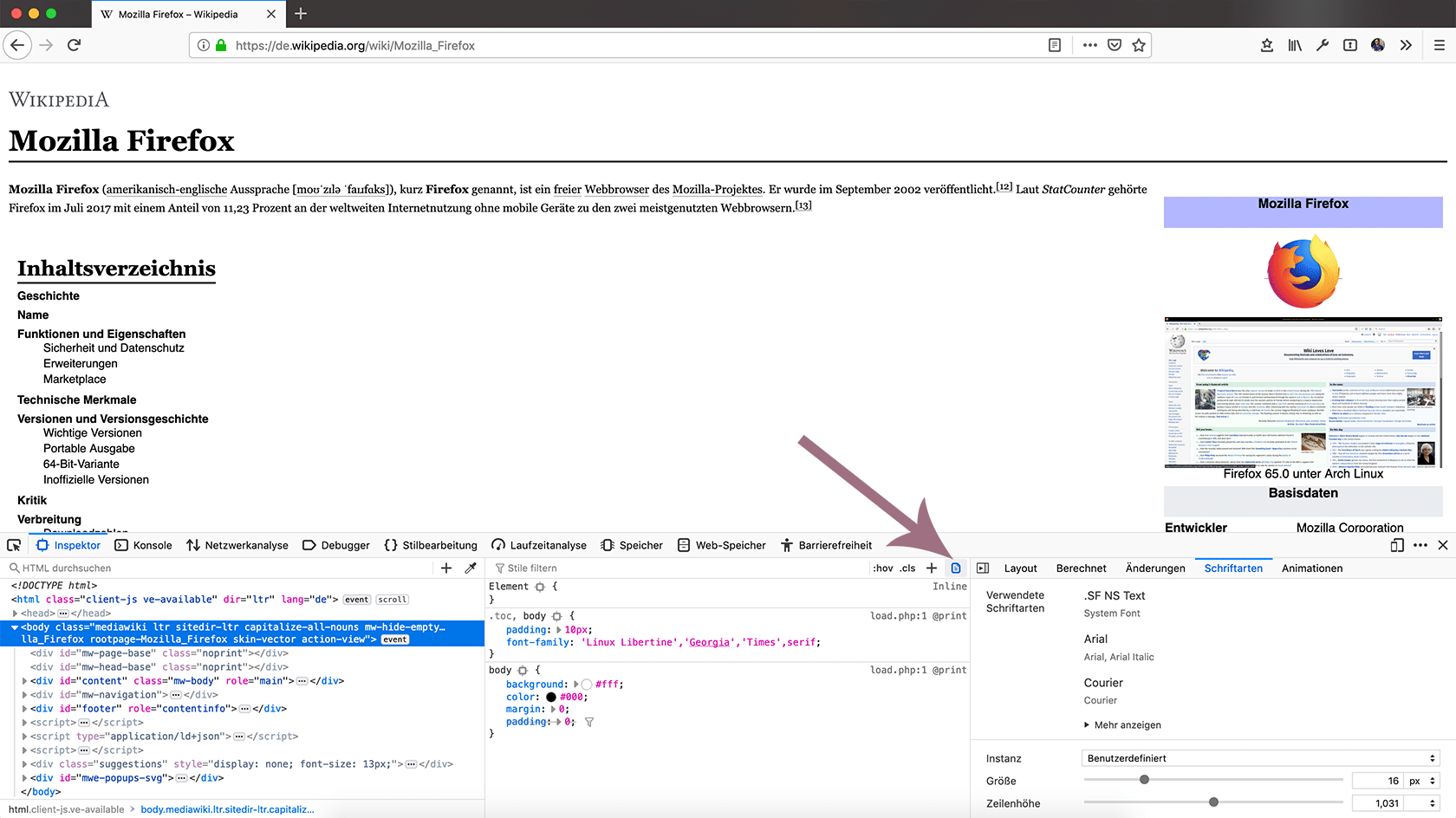Expand the div id="content" node

click(x=24, y=681)
